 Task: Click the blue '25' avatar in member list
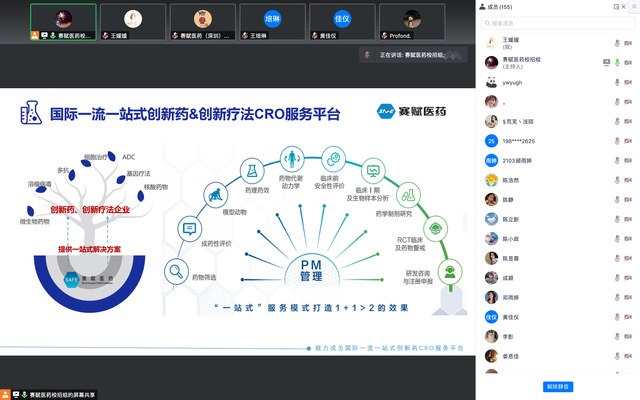click(x=491, y=141)
